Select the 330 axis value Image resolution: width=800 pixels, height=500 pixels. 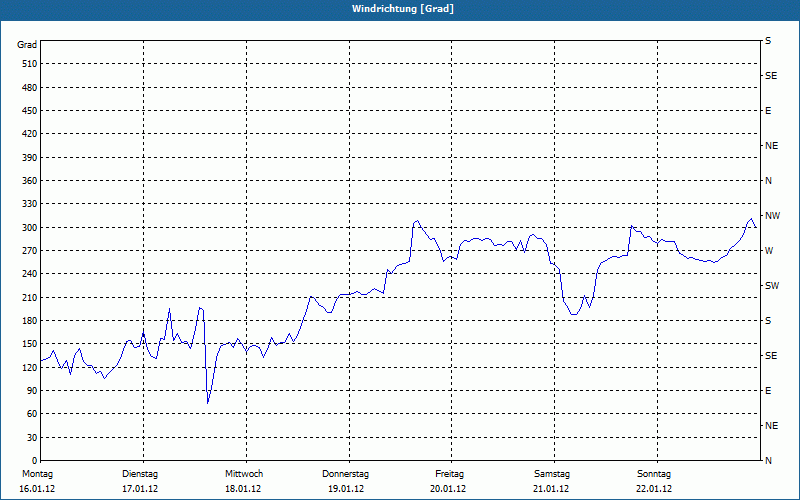click(x=30, y=204)
